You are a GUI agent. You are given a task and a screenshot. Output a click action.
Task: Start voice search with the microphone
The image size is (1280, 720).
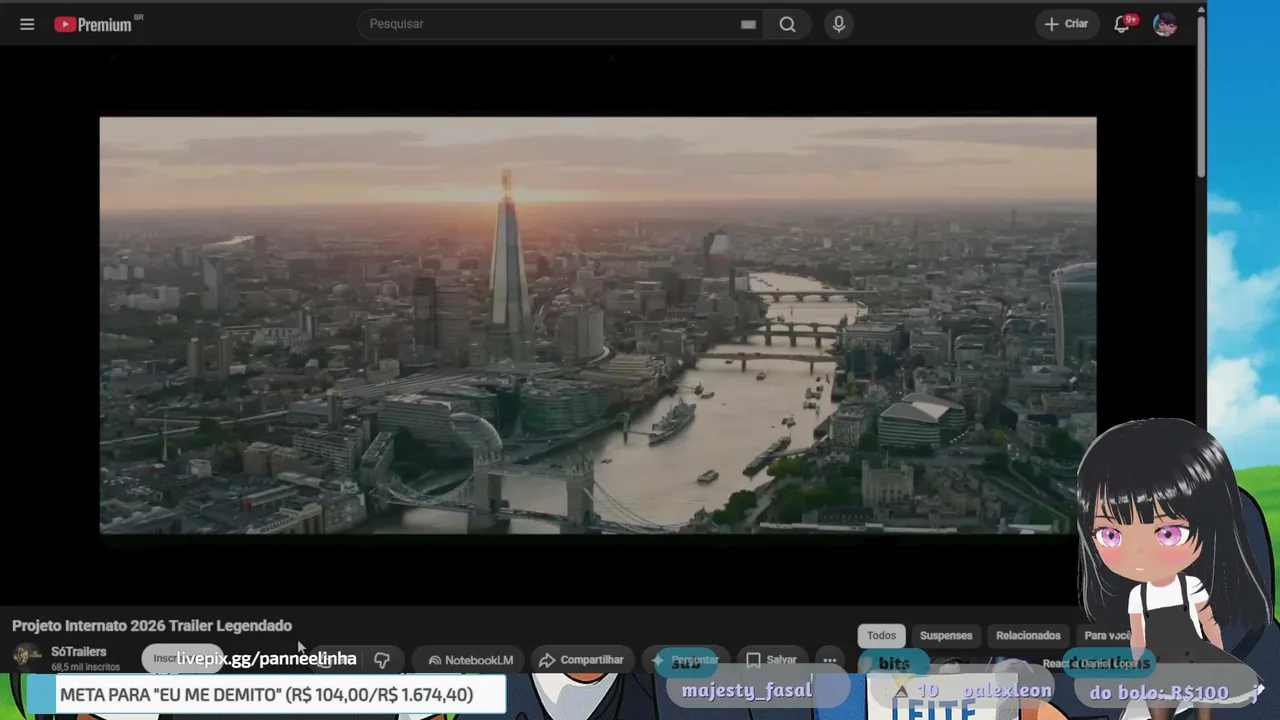839,24
